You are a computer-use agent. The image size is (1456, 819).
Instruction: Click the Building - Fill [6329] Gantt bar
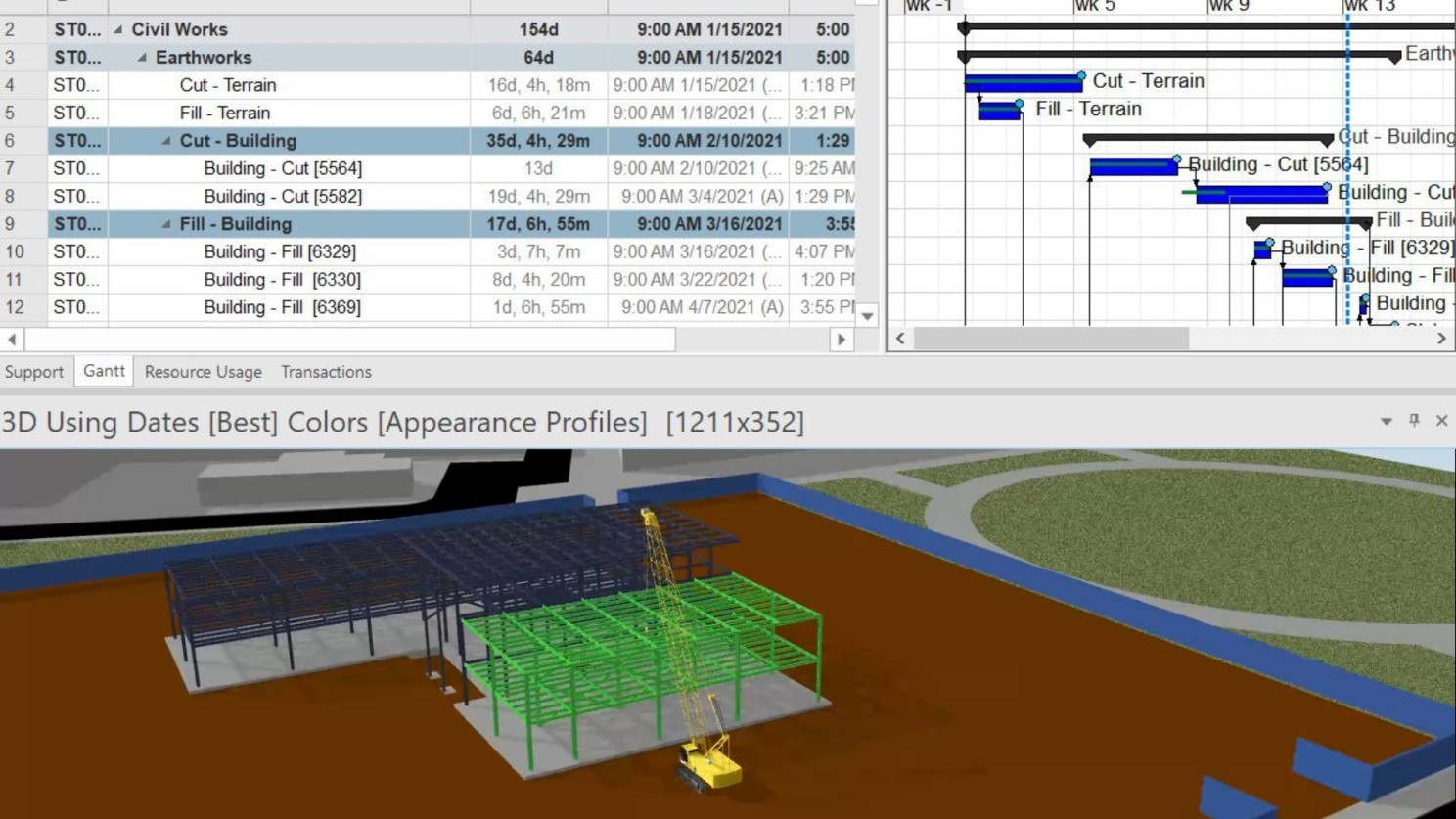[1262, 250]
